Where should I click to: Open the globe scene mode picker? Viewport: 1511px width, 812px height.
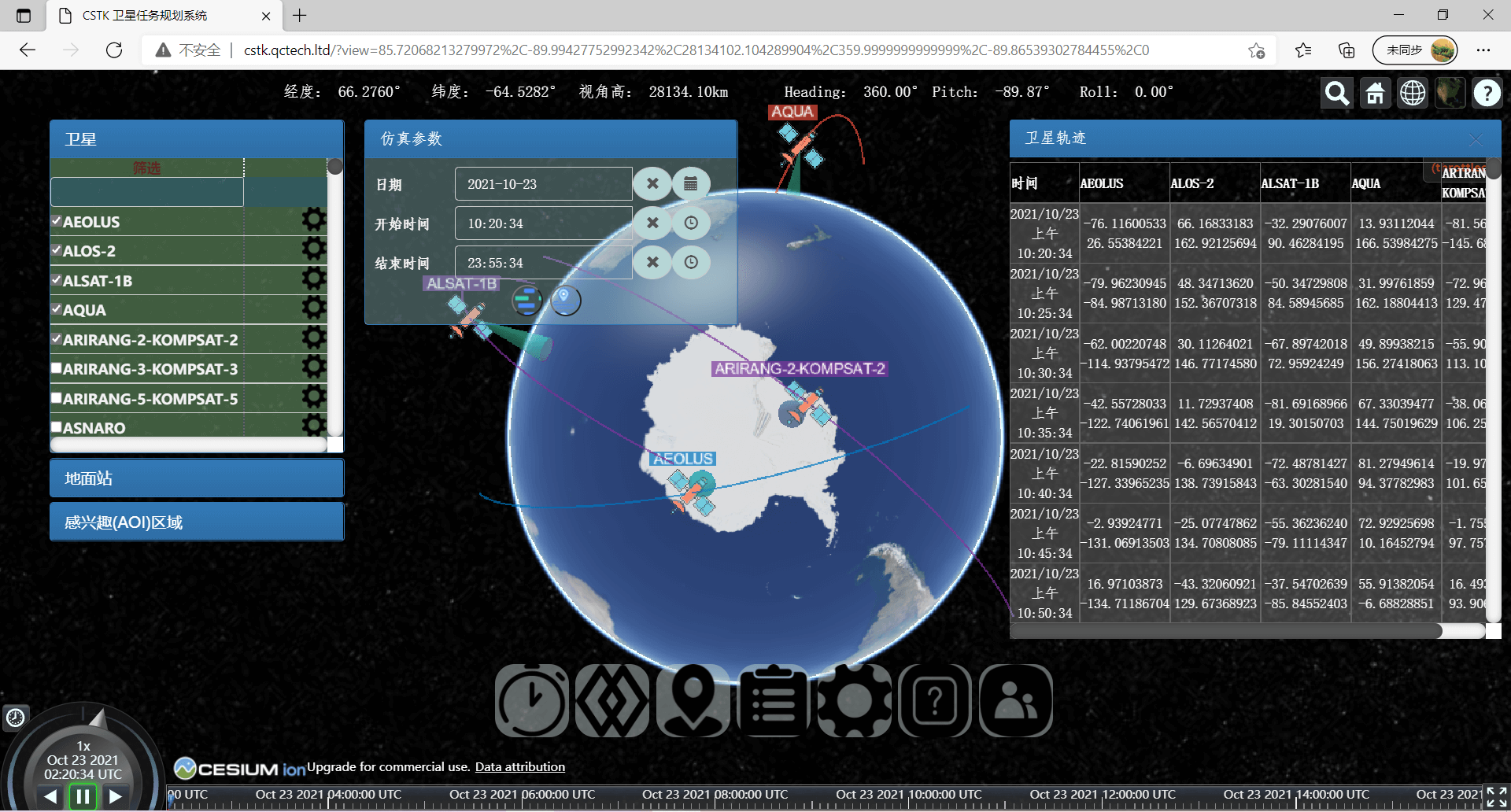pos(1413,94)
